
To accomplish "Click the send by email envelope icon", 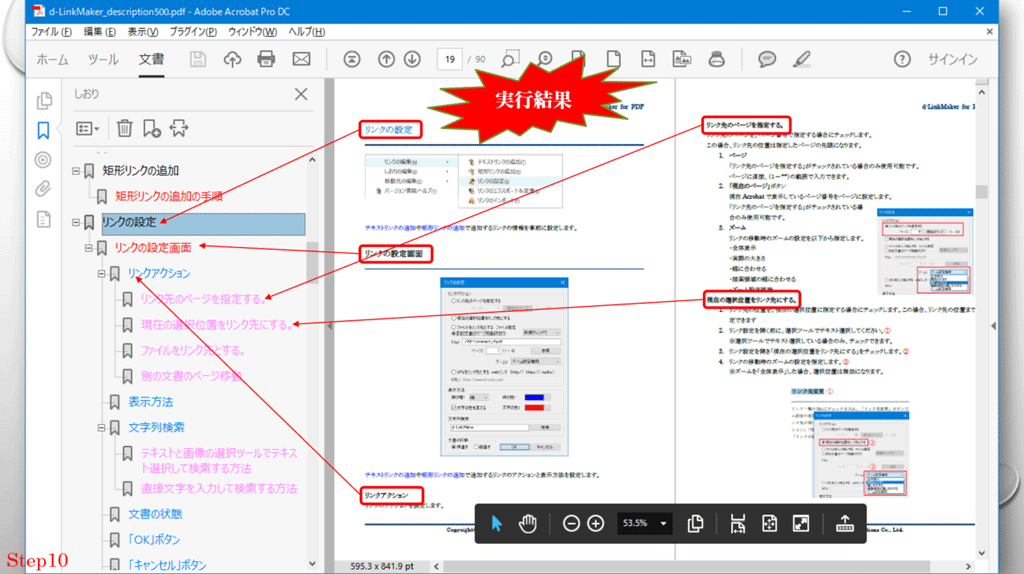I will coord(301,59).
